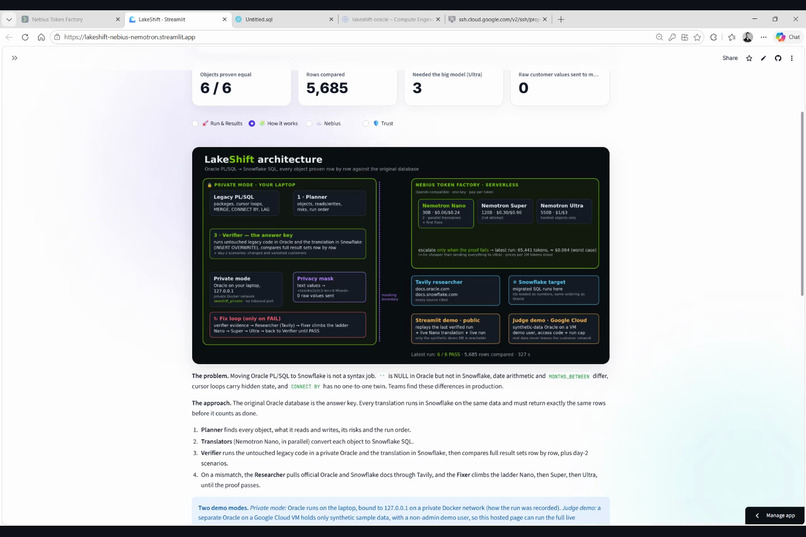Select the Run & Results radio option

click(x=217, y=123)
